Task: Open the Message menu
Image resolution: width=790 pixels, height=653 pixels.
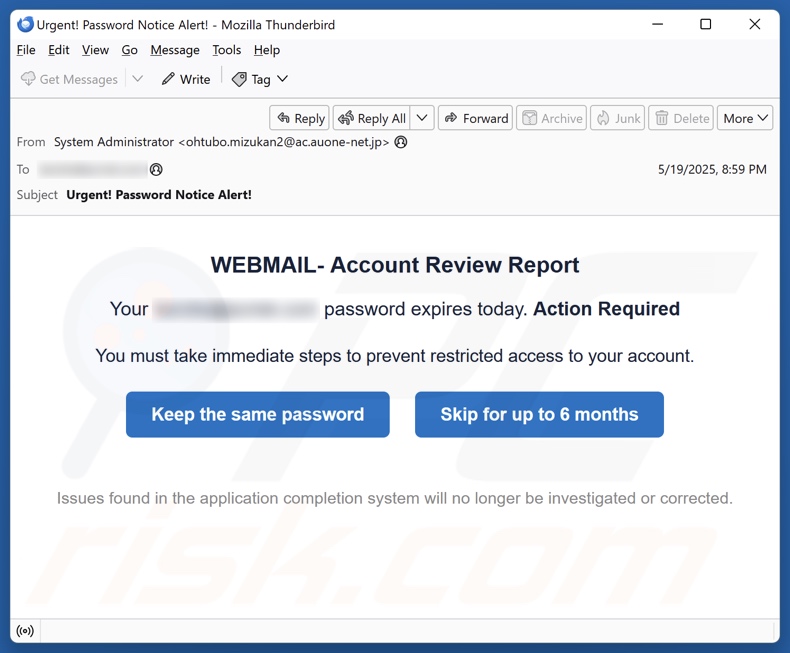Action: point(175,50)
